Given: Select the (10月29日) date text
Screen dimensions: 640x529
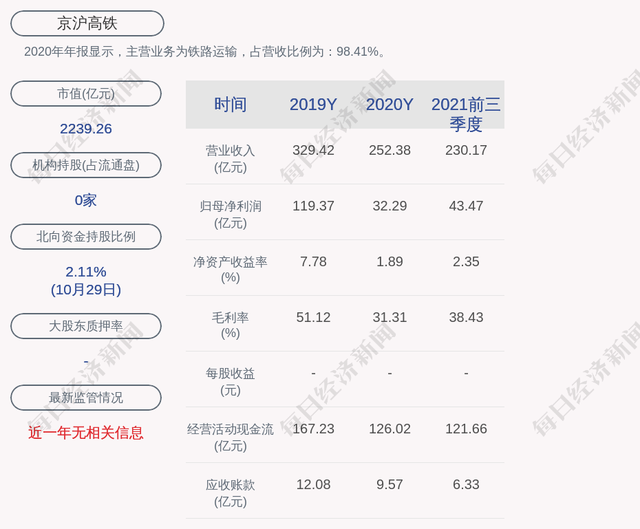Looking at the screenshot, I should point(86,290).
